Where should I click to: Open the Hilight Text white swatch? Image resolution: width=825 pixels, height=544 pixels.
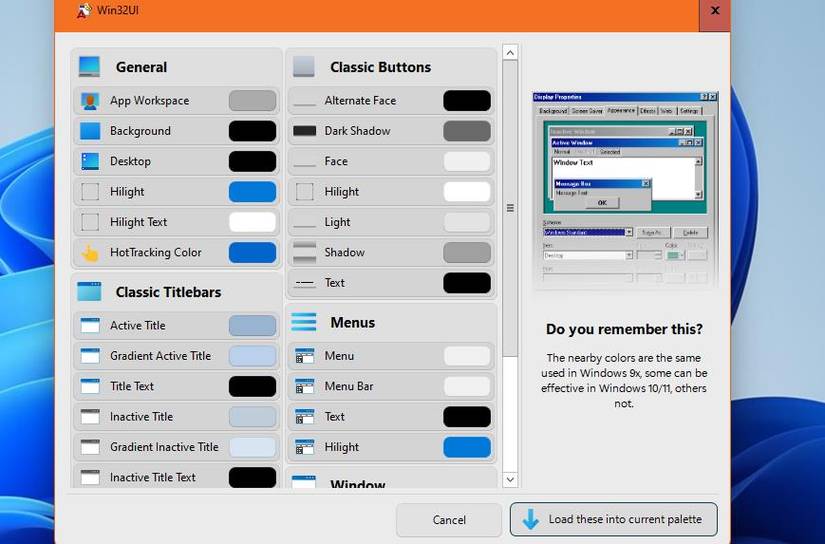253,222
